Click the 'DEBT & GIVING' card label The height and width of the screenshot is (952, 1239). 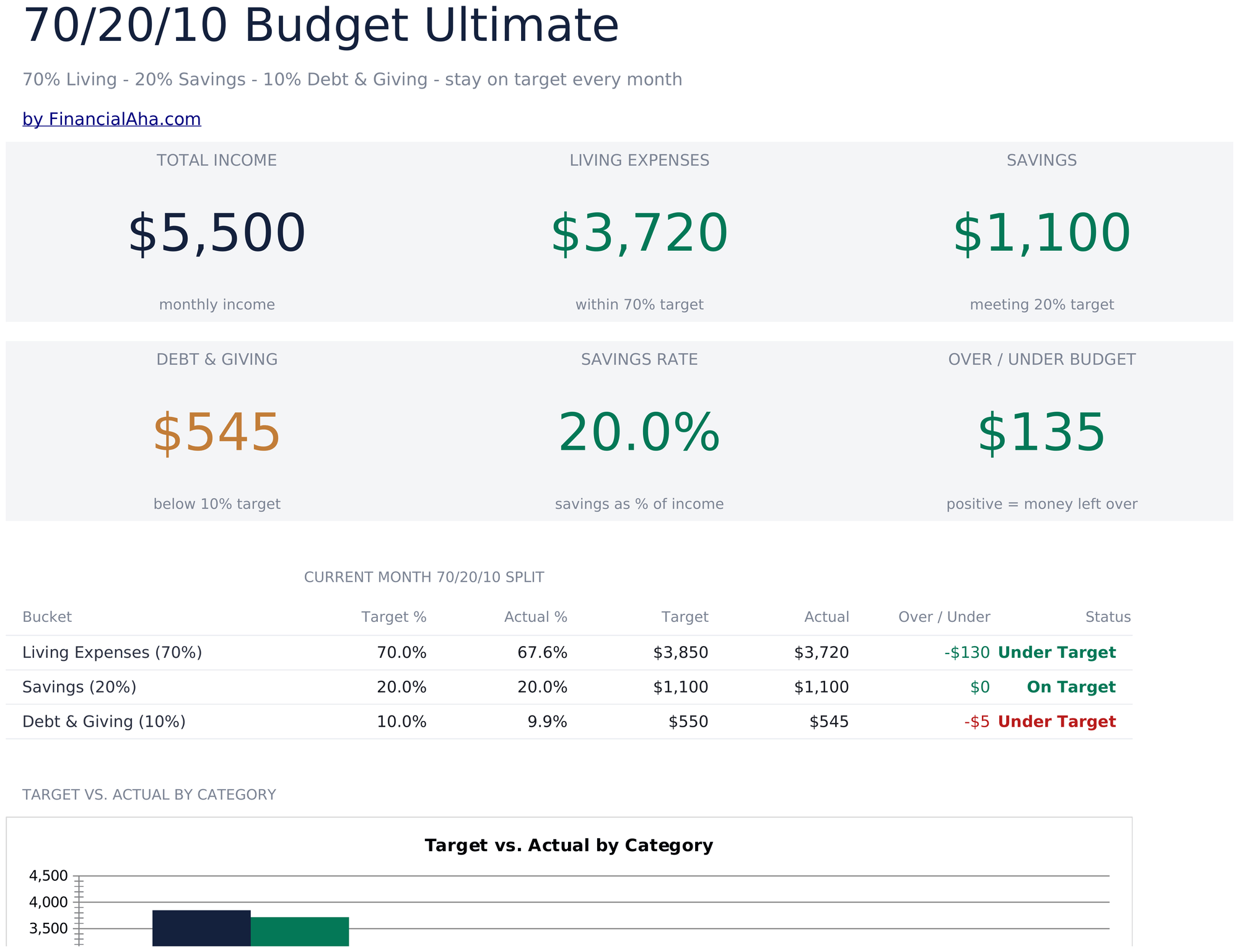(217, 360)
